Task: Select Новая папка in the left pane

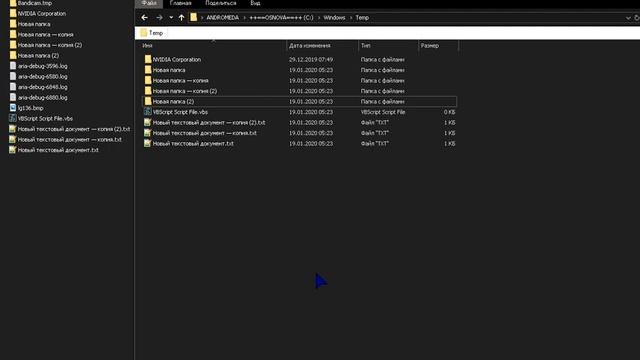Action: [x=34, y=24]
